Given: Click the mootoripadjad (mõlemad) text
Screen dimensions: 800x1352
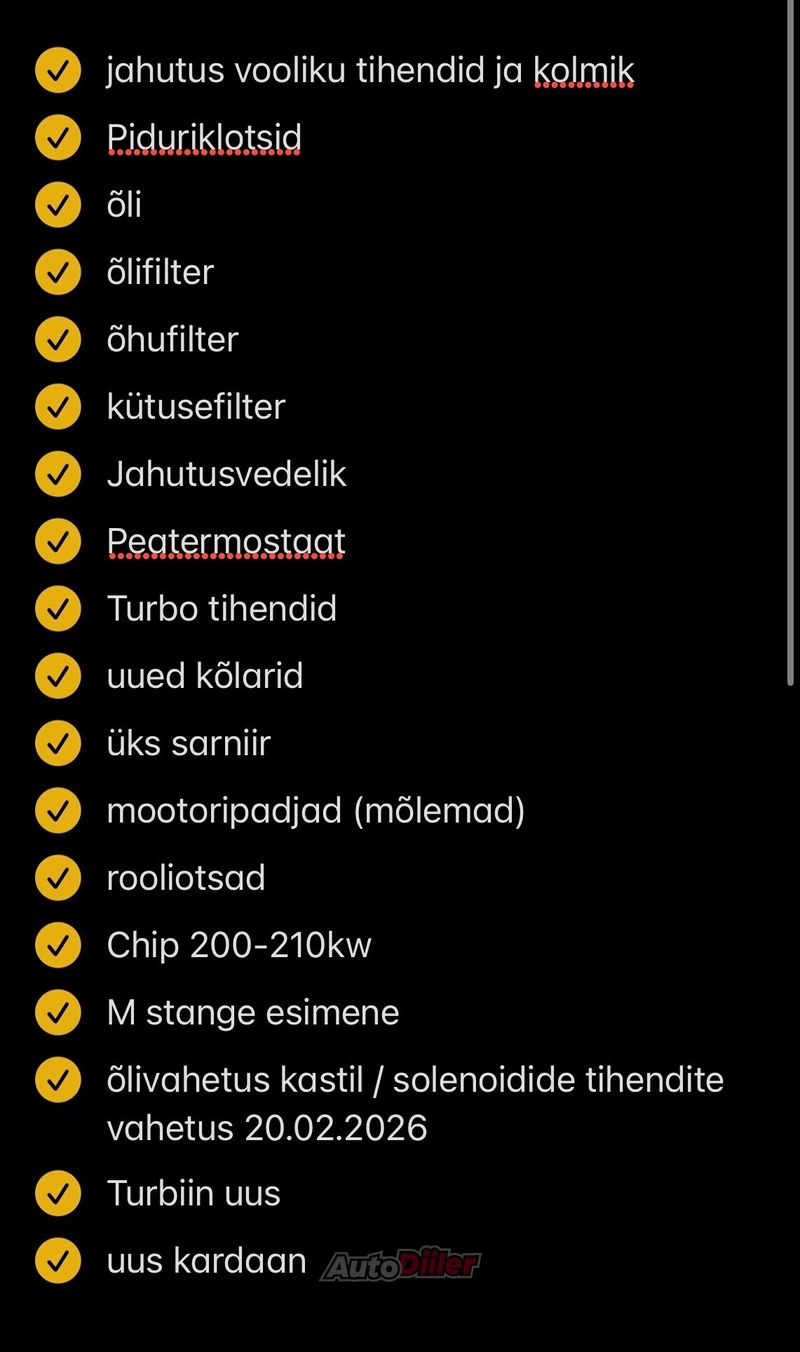Looking at the screenshot, I should tap(316, 810).
